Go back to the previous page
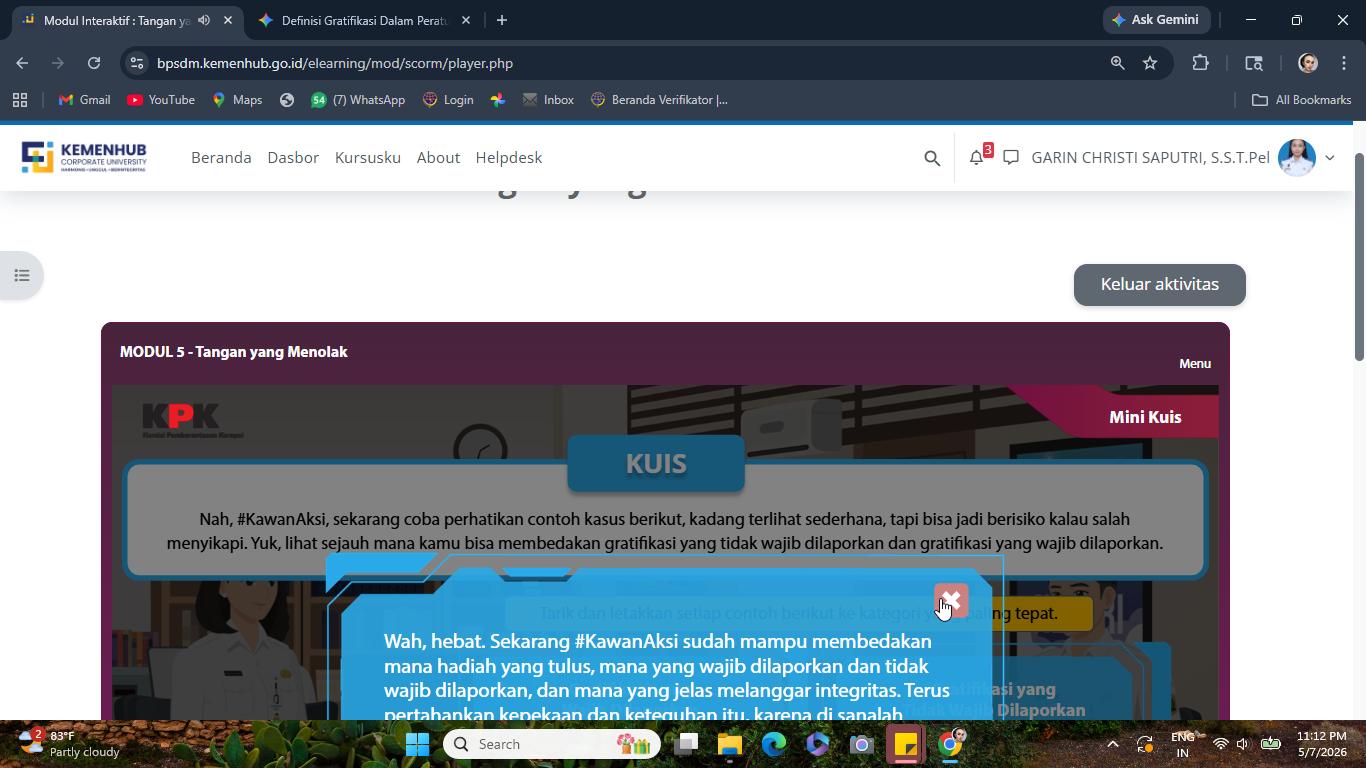The width and height of the screenshot is (1366, 768). pyautogui.click(x=22, y=63)
